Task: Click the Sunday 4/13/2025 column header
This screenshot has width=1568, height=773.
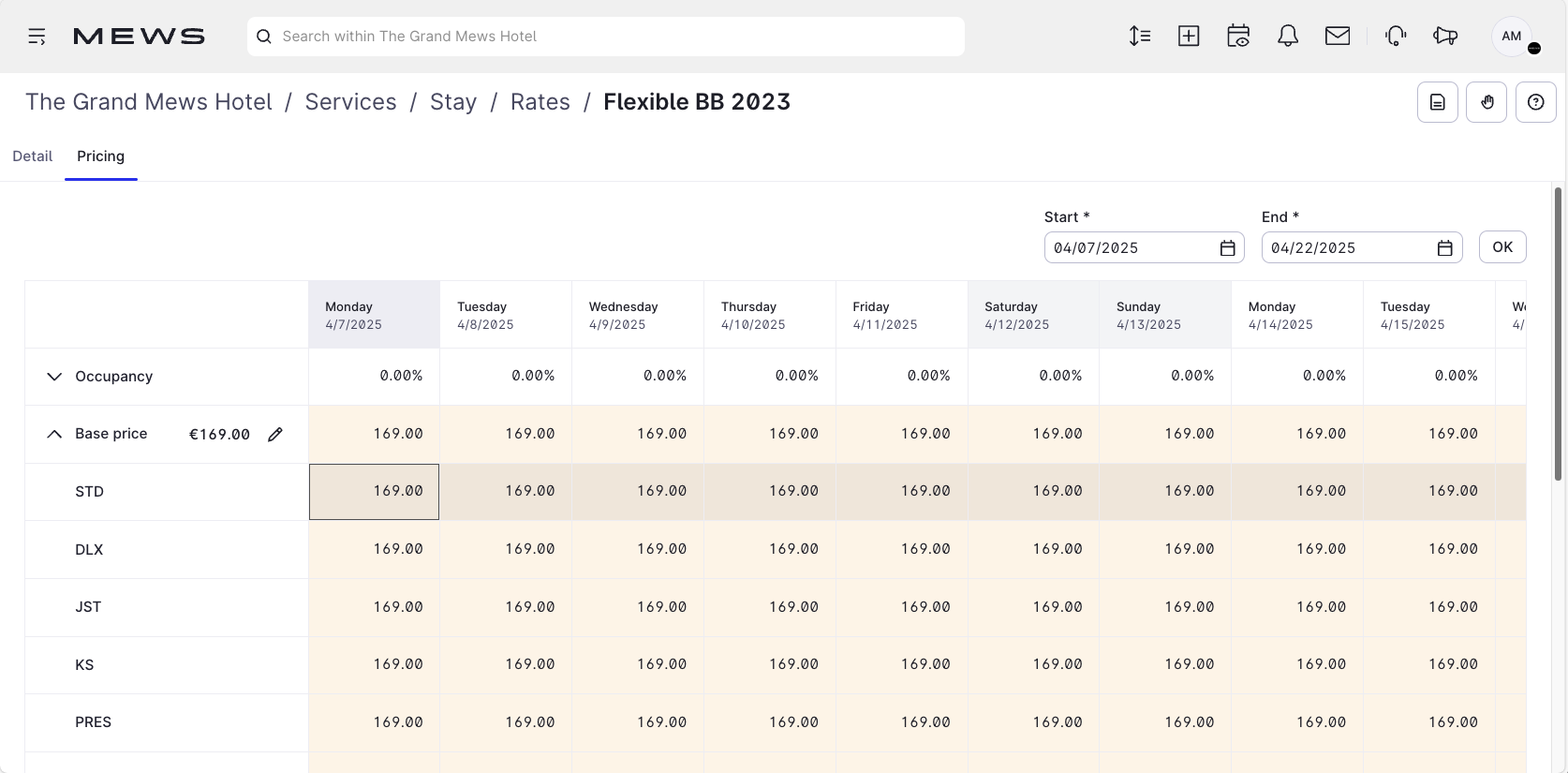Action: [1165, 315]
